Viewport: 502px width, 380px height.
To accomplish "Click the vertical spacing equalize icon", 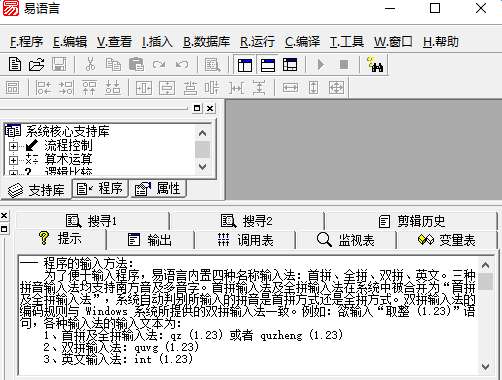I will [x=259, y=88].
